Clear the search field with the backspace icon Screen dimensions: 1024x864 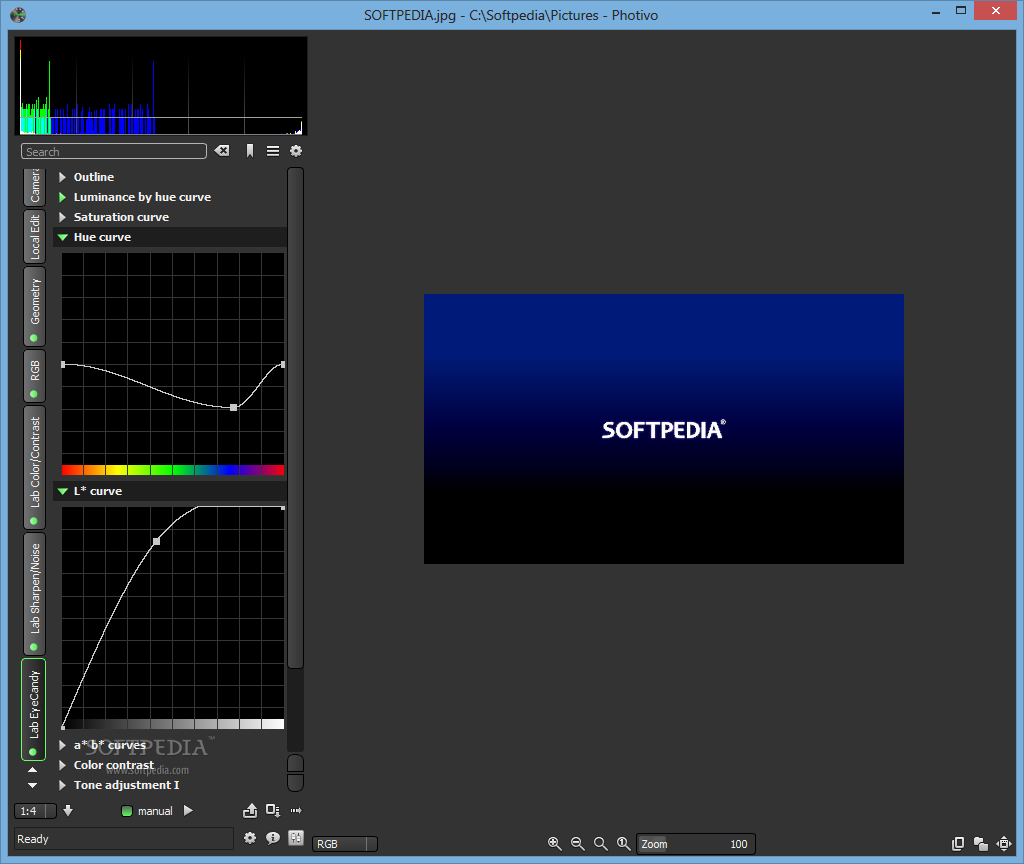(222, 151)
